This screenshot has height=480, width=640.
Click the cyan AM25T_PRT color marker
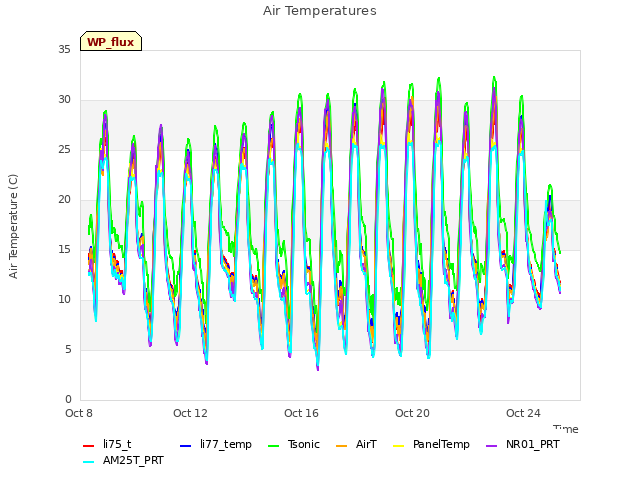point(89,462)
